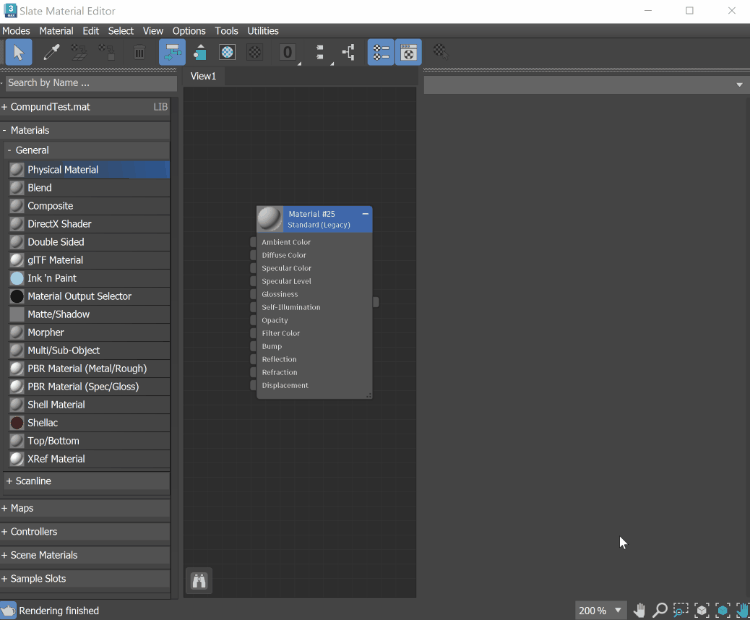This screenshot has height=620, width=750.
Task: Toggle Show Background in Preview checker icon
Action: tap(254, 52)
